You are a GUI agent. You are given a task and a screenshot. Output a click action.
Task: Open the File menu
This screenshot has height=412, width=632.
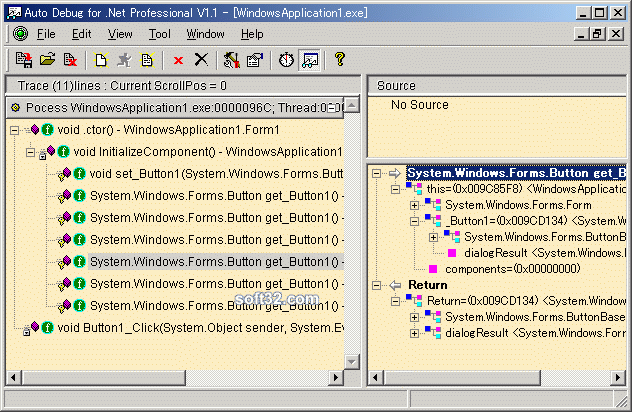click(46, 34)
